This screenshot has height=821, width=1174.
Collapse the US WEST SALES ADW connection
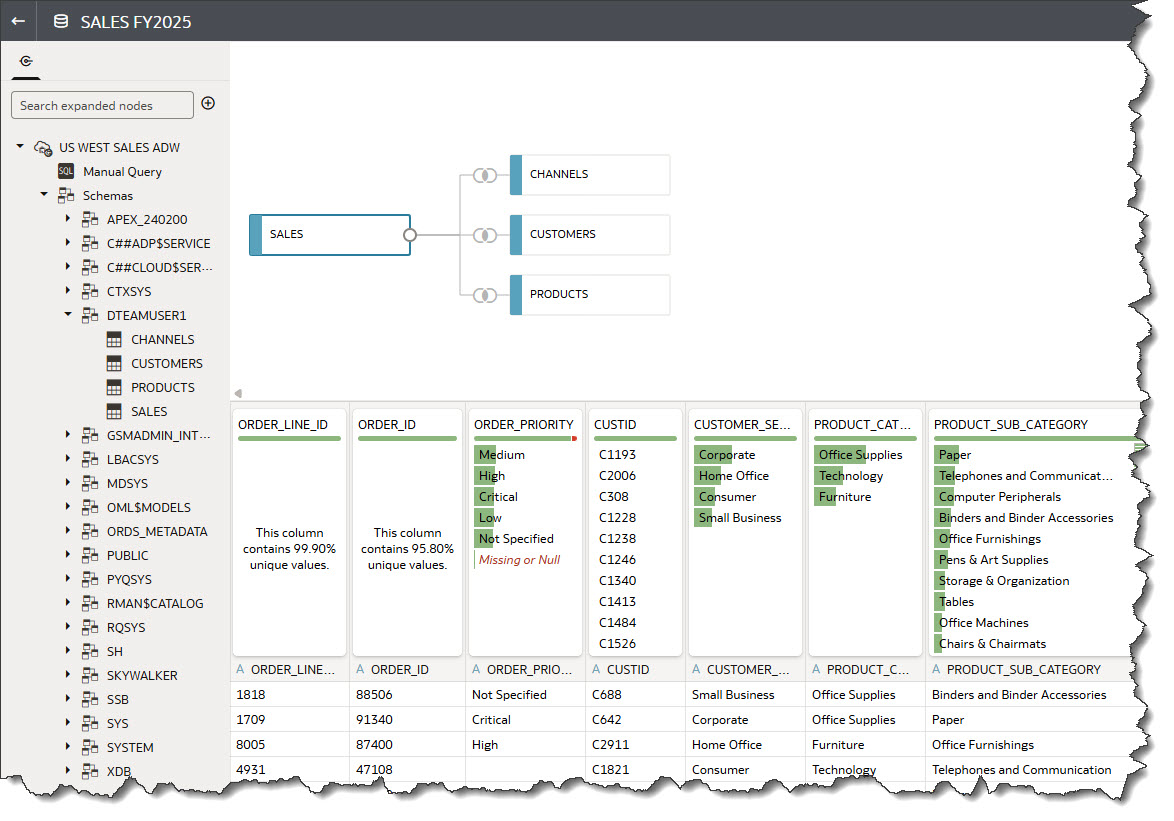point(20,146)
